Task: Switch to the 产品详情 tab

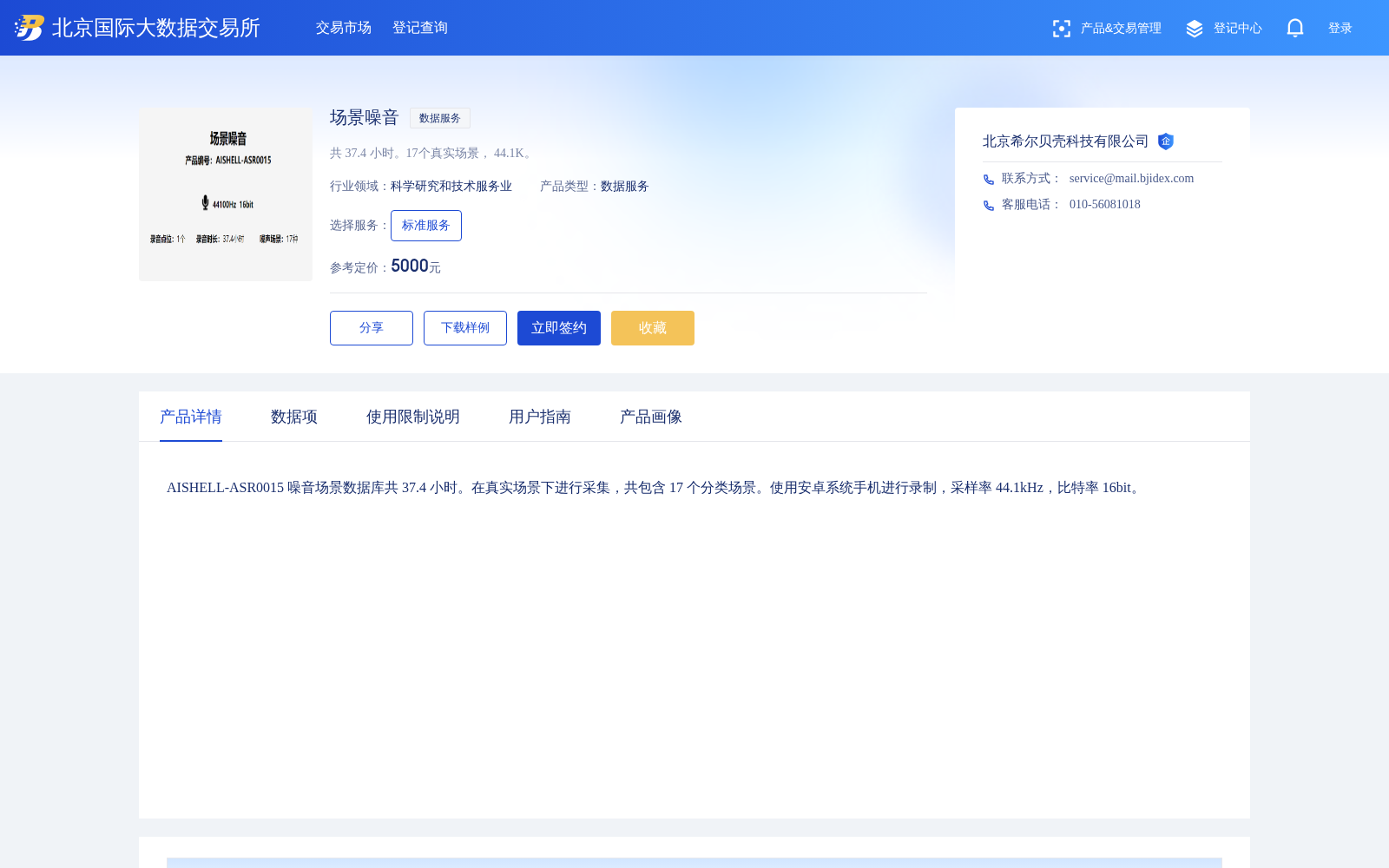Action: coord(191,417)
